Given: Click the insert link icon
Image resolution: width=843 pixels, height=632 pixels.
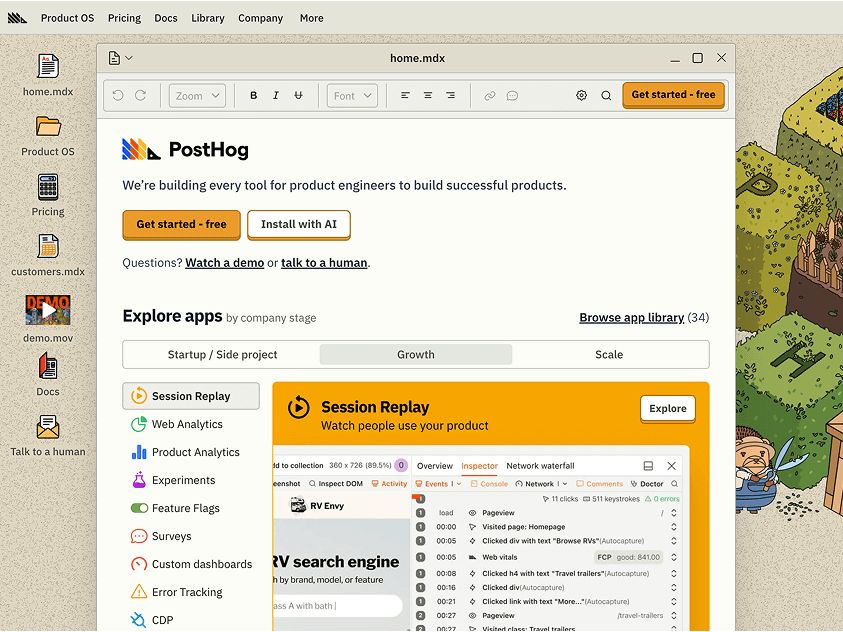Looking at the screenshot, I should [489, 96].
